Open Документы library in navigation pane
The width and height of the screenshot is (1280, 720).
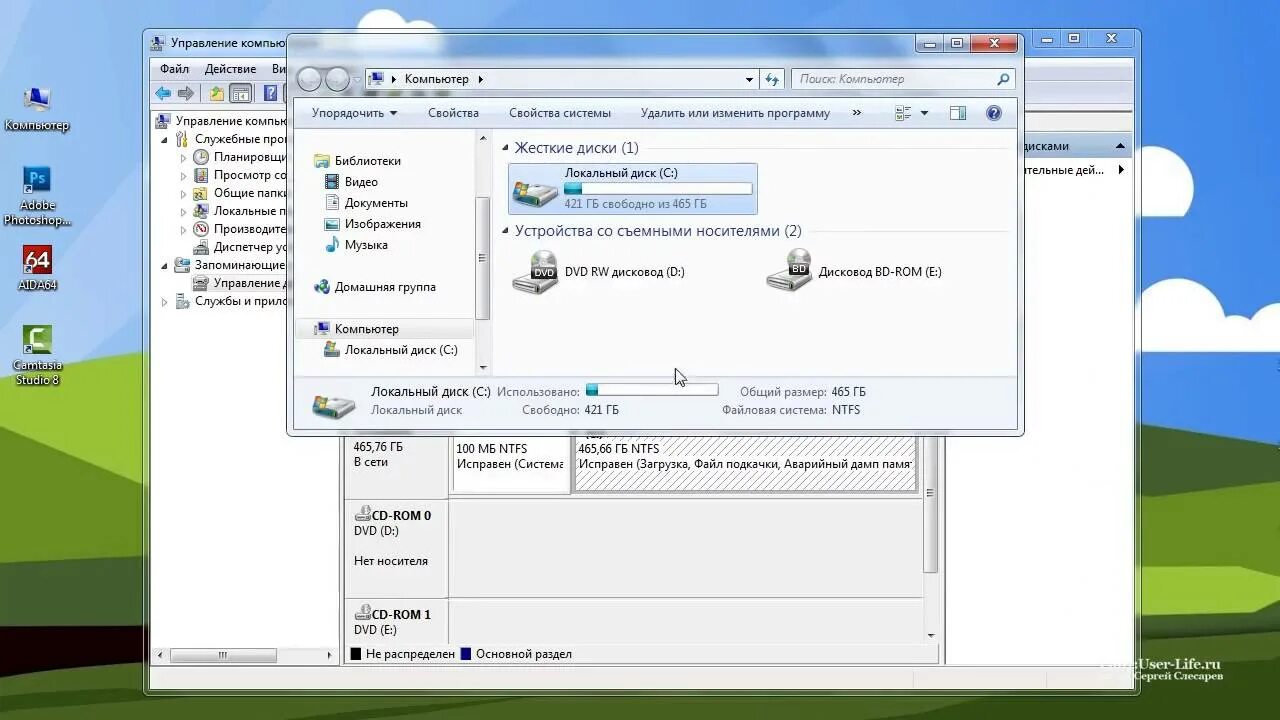click(x=375, y=203)
